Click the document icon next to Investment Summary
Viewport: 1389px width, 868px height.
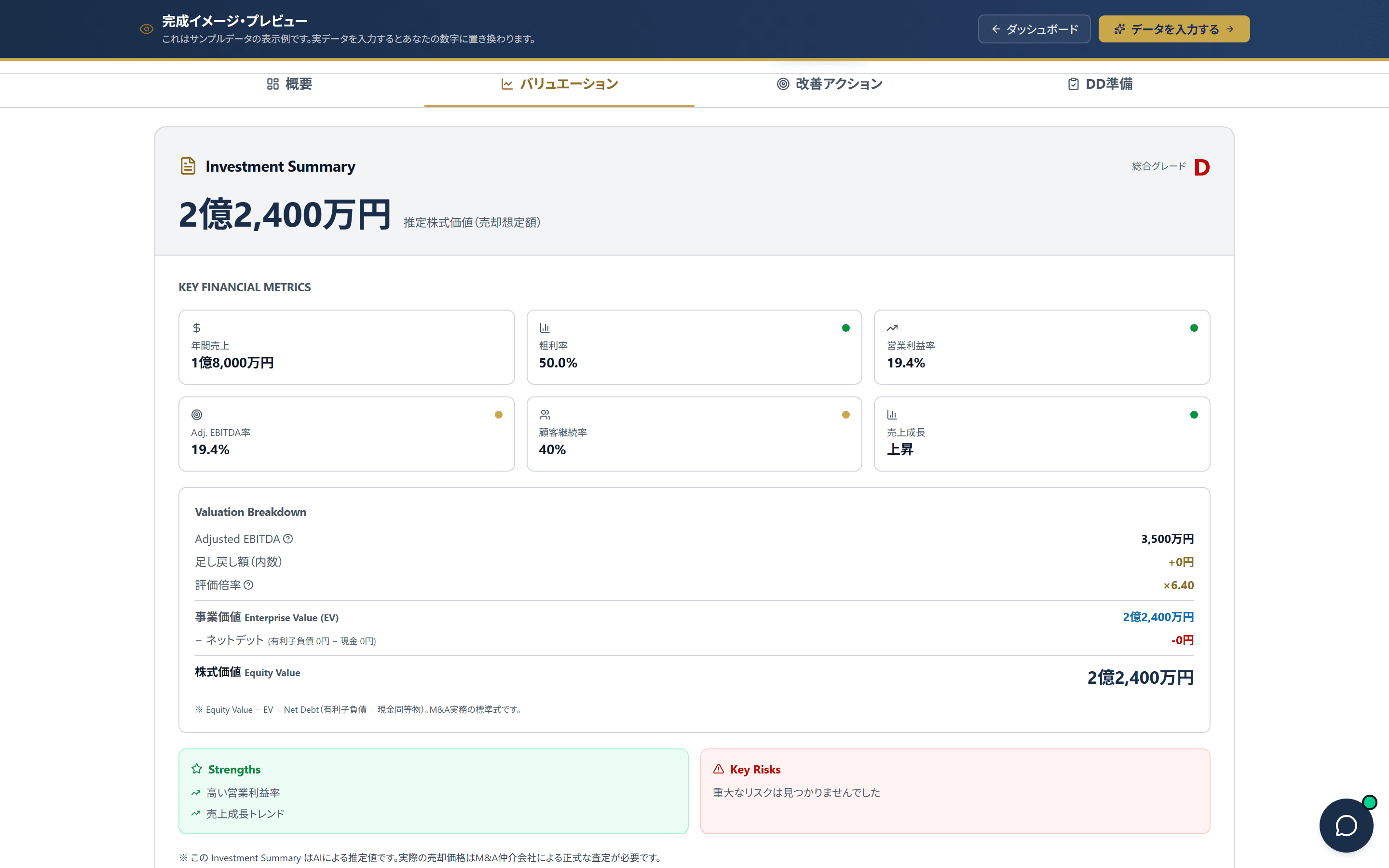click(188, 166)
